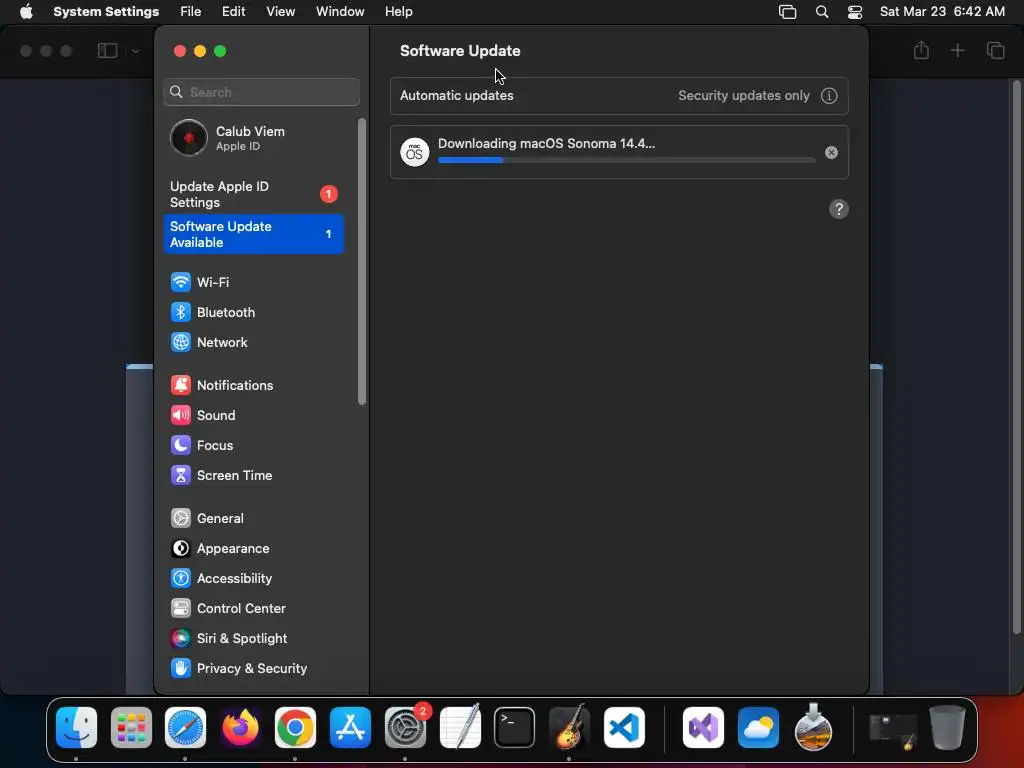The width and height of the screenshot is (1024, 768).
Task: Click the date and time in the menu bar
Action: pos(942,12)
